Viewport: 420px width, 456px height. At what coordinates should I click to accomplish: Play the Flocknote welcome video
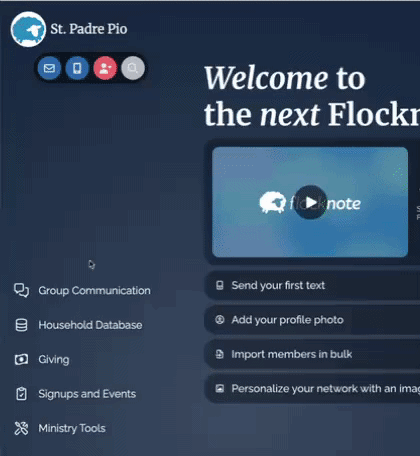tap(311, 202)
